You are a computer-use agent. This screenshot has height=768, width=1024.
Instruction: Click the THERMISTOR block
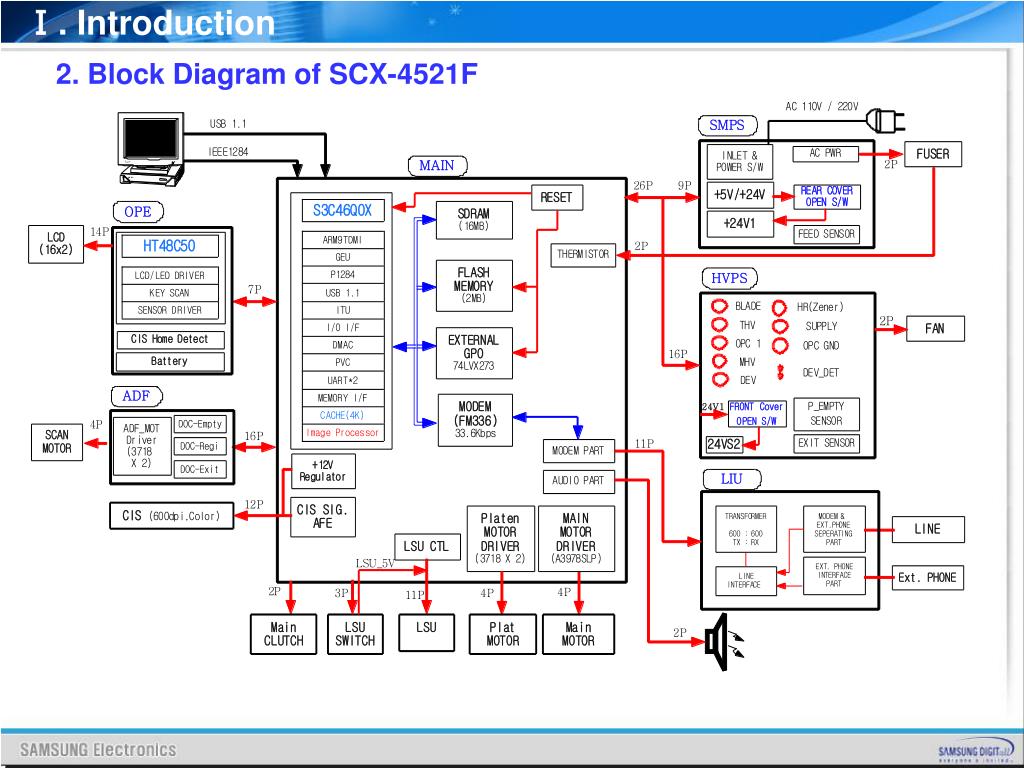[583, 255]
